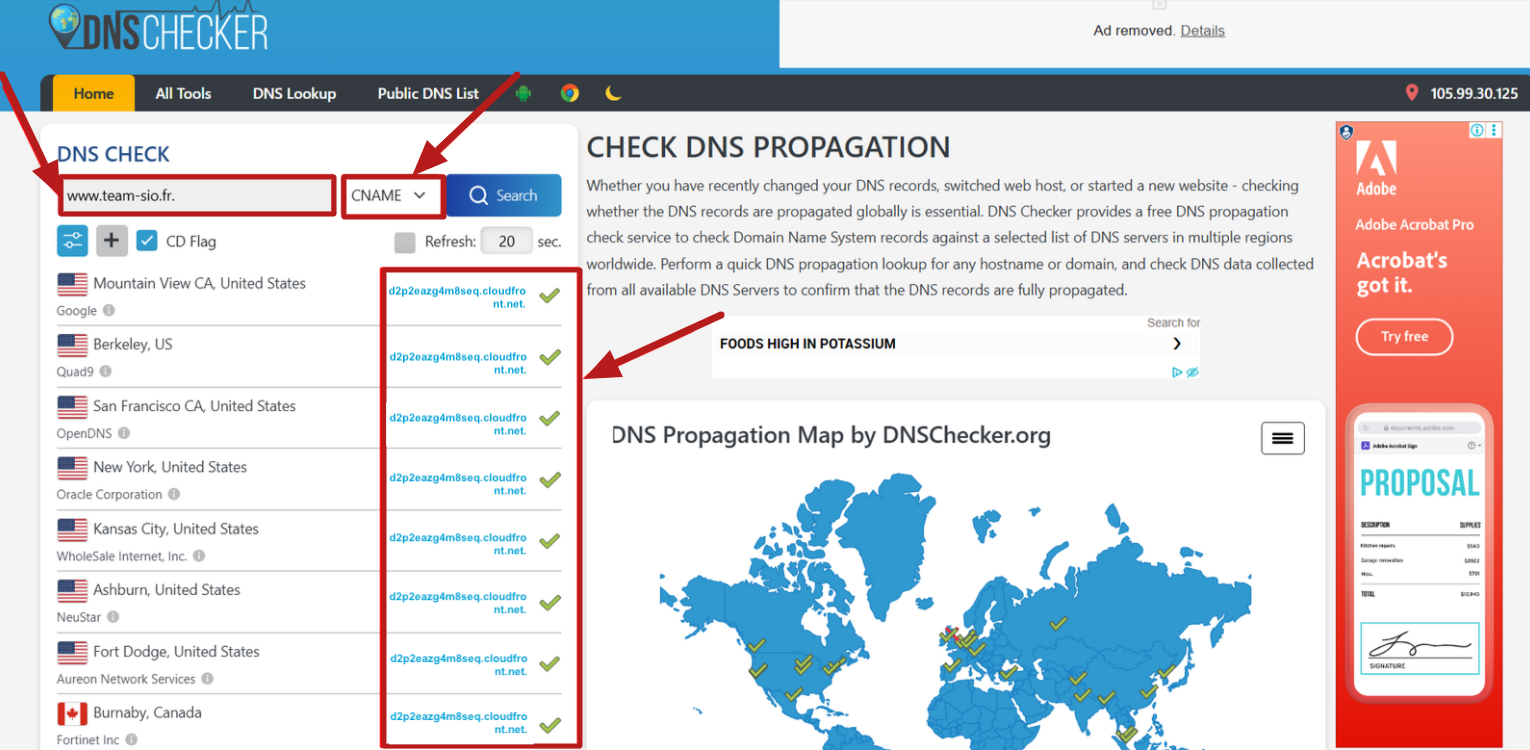Click IP address 105.99.30.125
Screen dimensions: 1530x750
coord(1474,93)
